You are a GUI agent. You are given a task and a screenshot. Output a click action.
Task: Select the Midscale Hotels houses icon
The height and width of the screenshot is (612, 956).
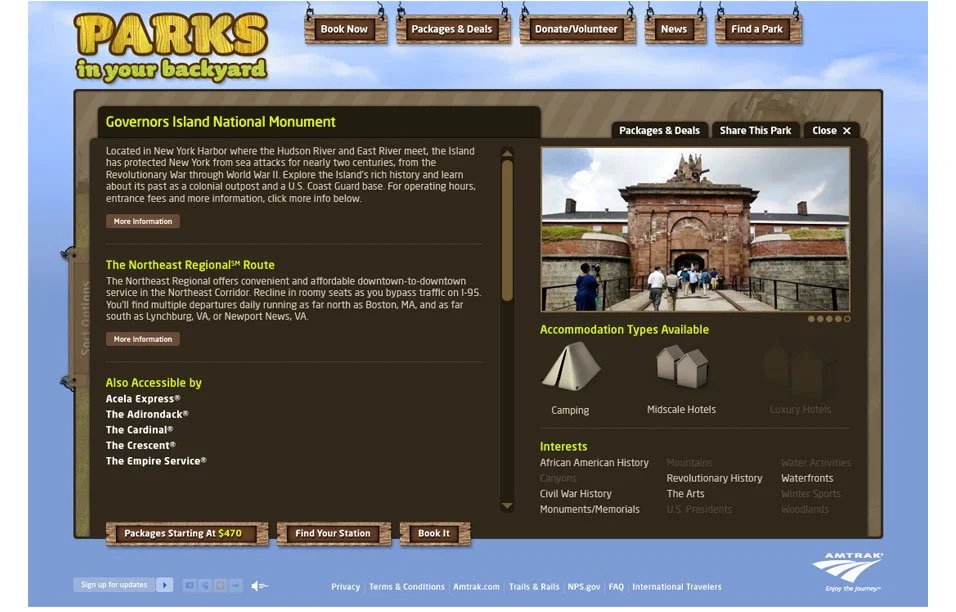coord(682,366)
